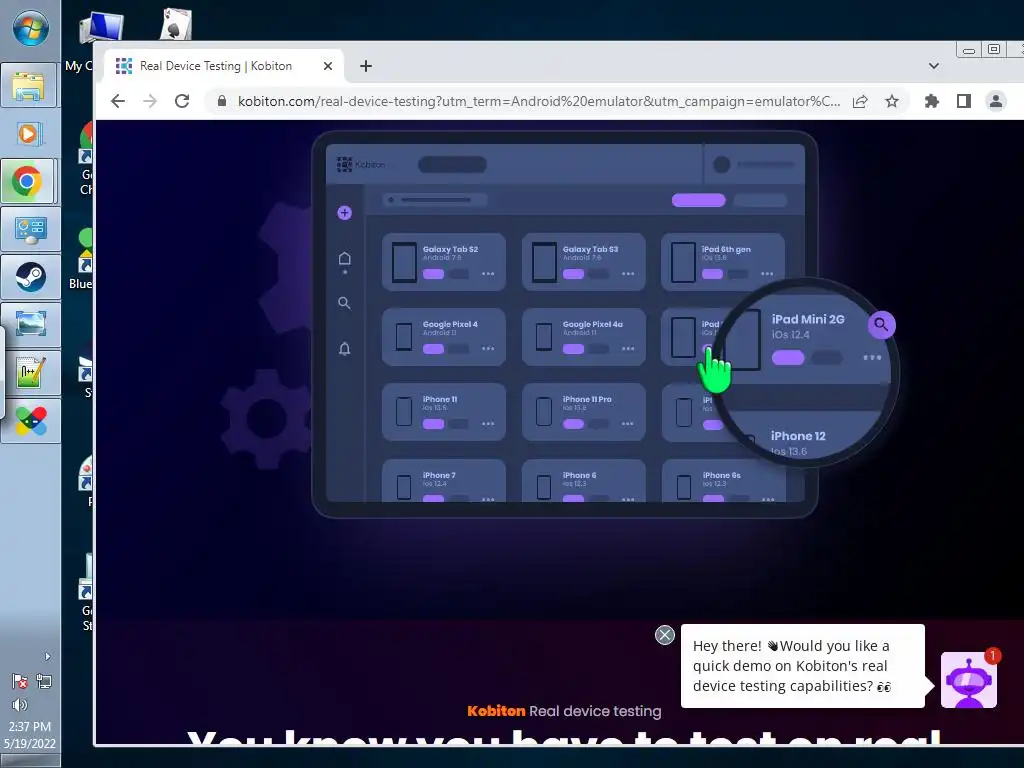This screenshot has height=768, width=1024.
Task: Open the Kobiton chatbot robot icon
Action: [x=968, y=680]
